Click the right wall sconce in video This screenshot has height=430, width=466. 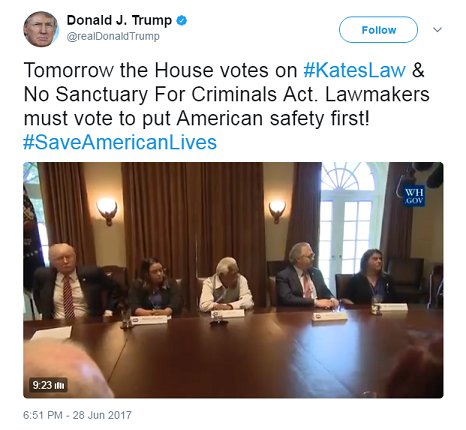pos(277,211)
